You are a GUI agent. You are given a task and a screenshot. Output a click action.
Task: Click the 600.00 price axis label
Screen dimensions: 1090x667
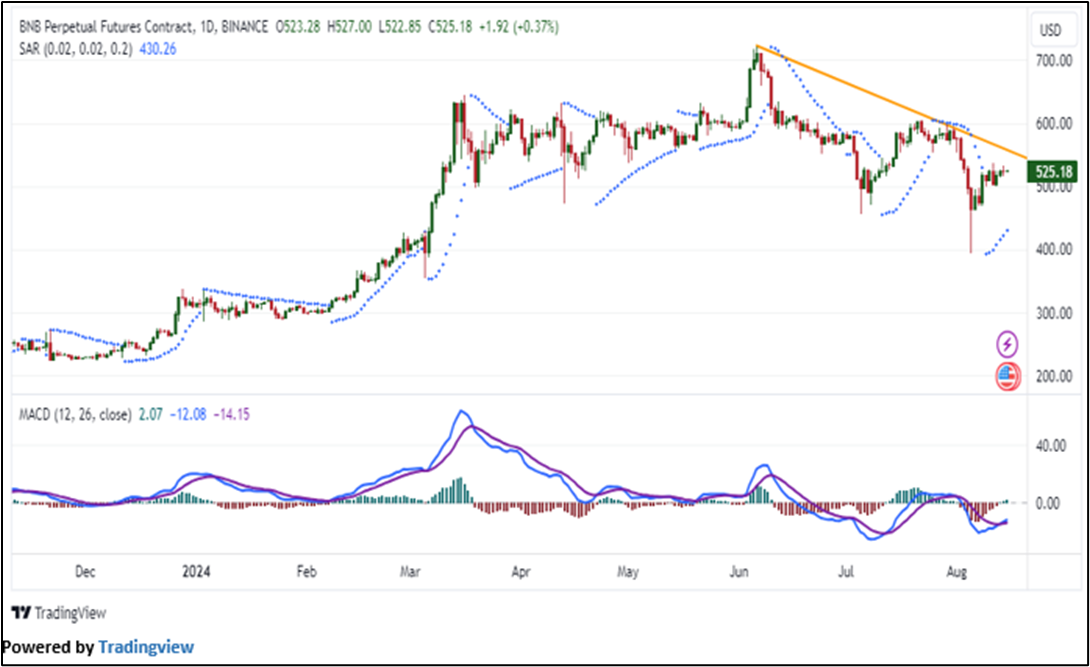point(1054,124)
